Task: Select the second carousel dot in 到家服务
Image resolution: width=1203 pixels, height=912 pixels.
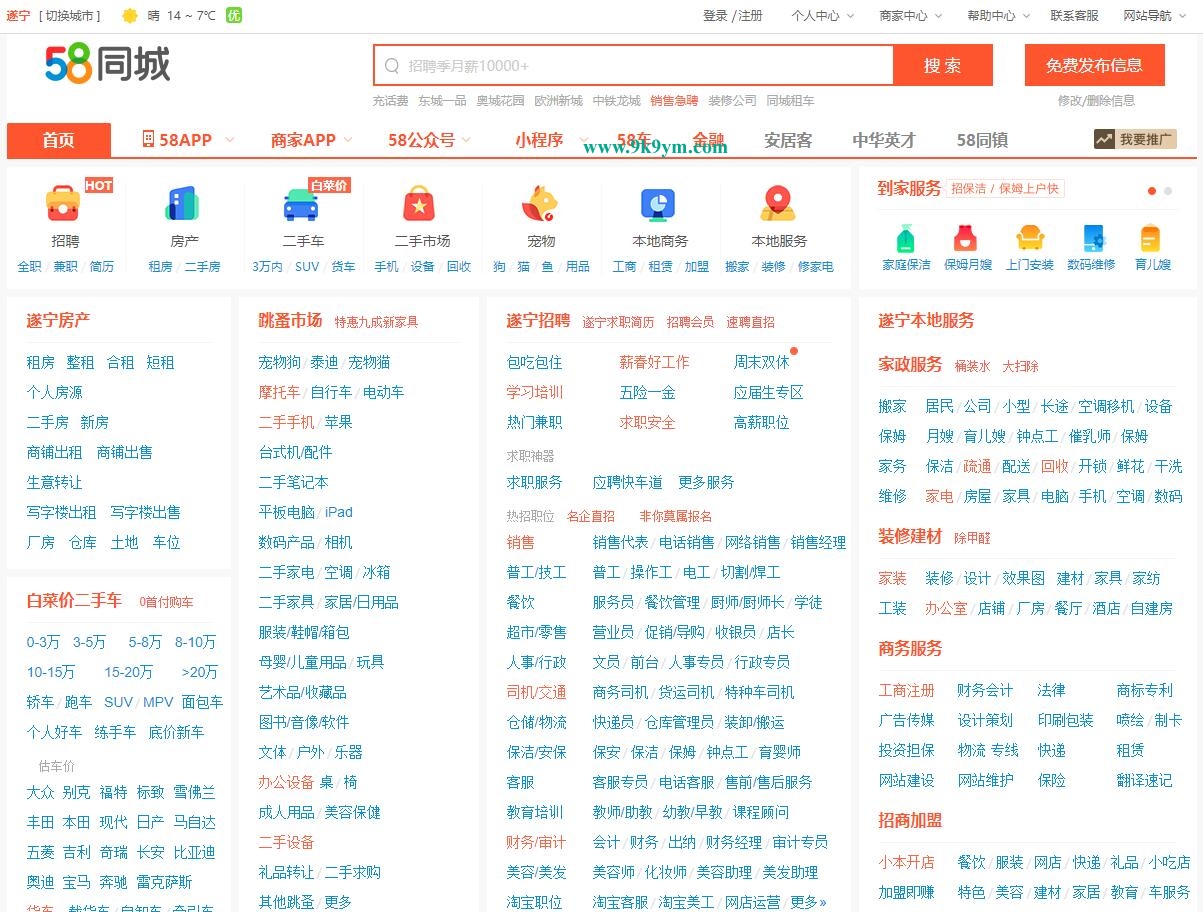Action: coord(1168,190)
